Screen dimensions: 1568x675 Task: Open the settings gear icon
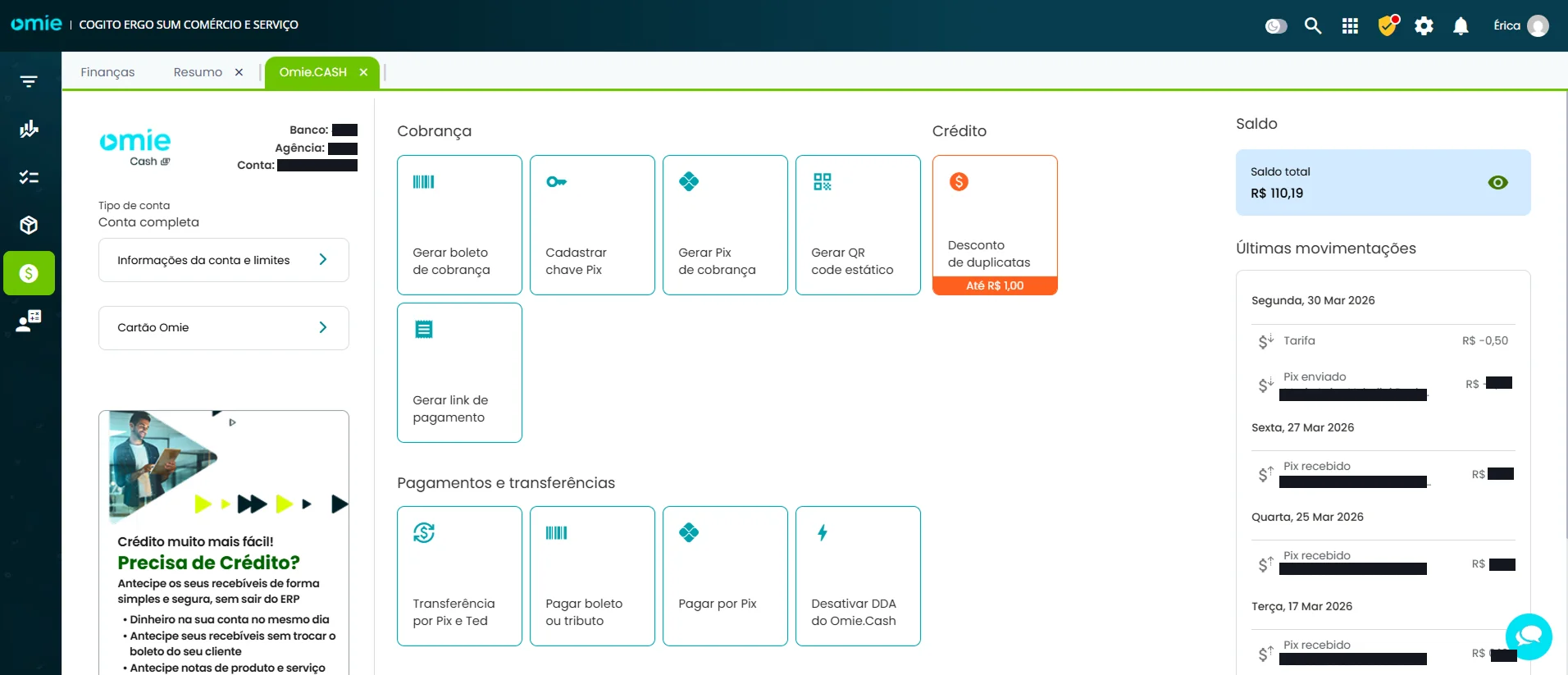pyautogui.click(x=1424, y=26)
